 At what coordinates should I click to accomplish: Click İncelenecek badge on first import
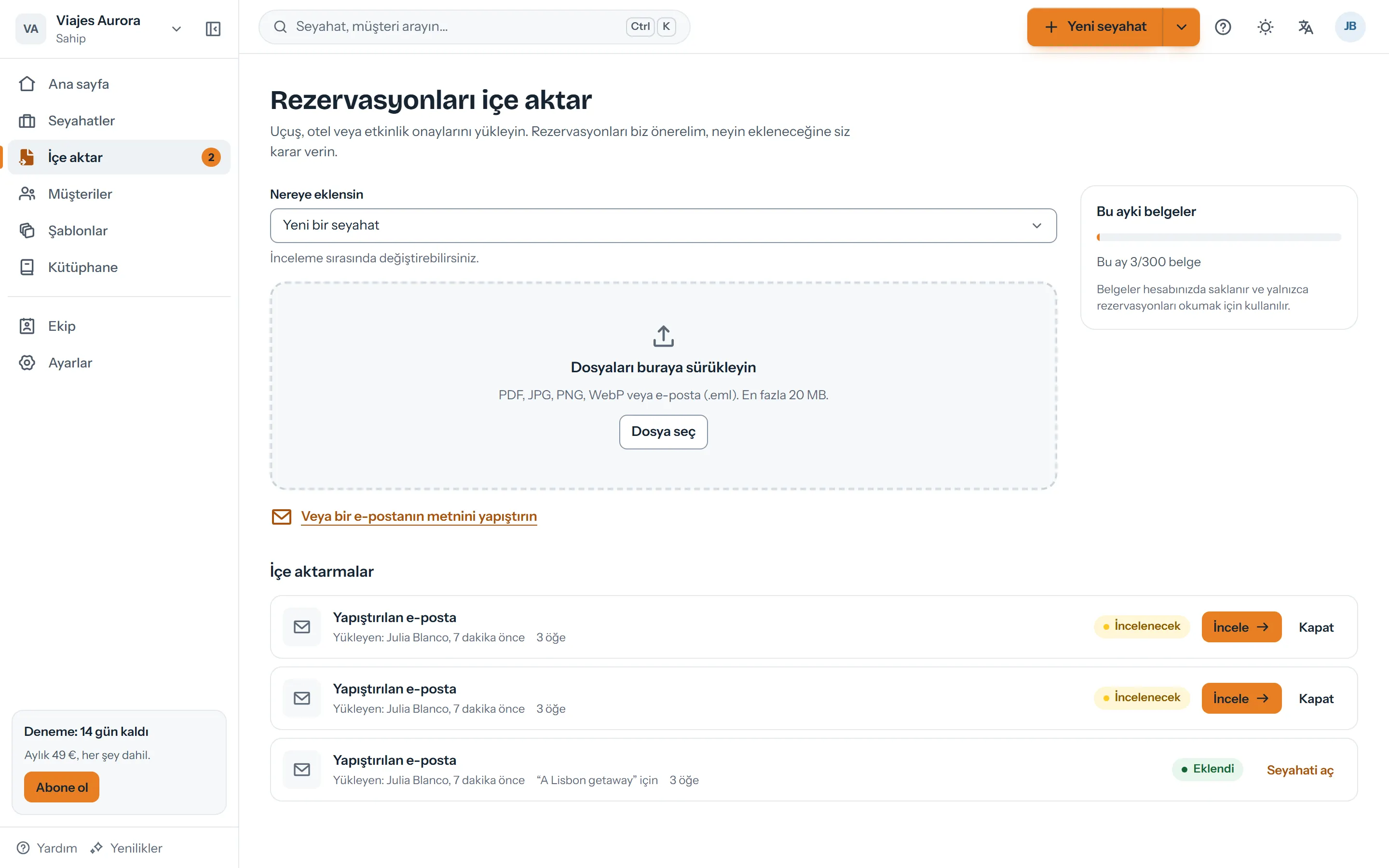point(1142,626)
